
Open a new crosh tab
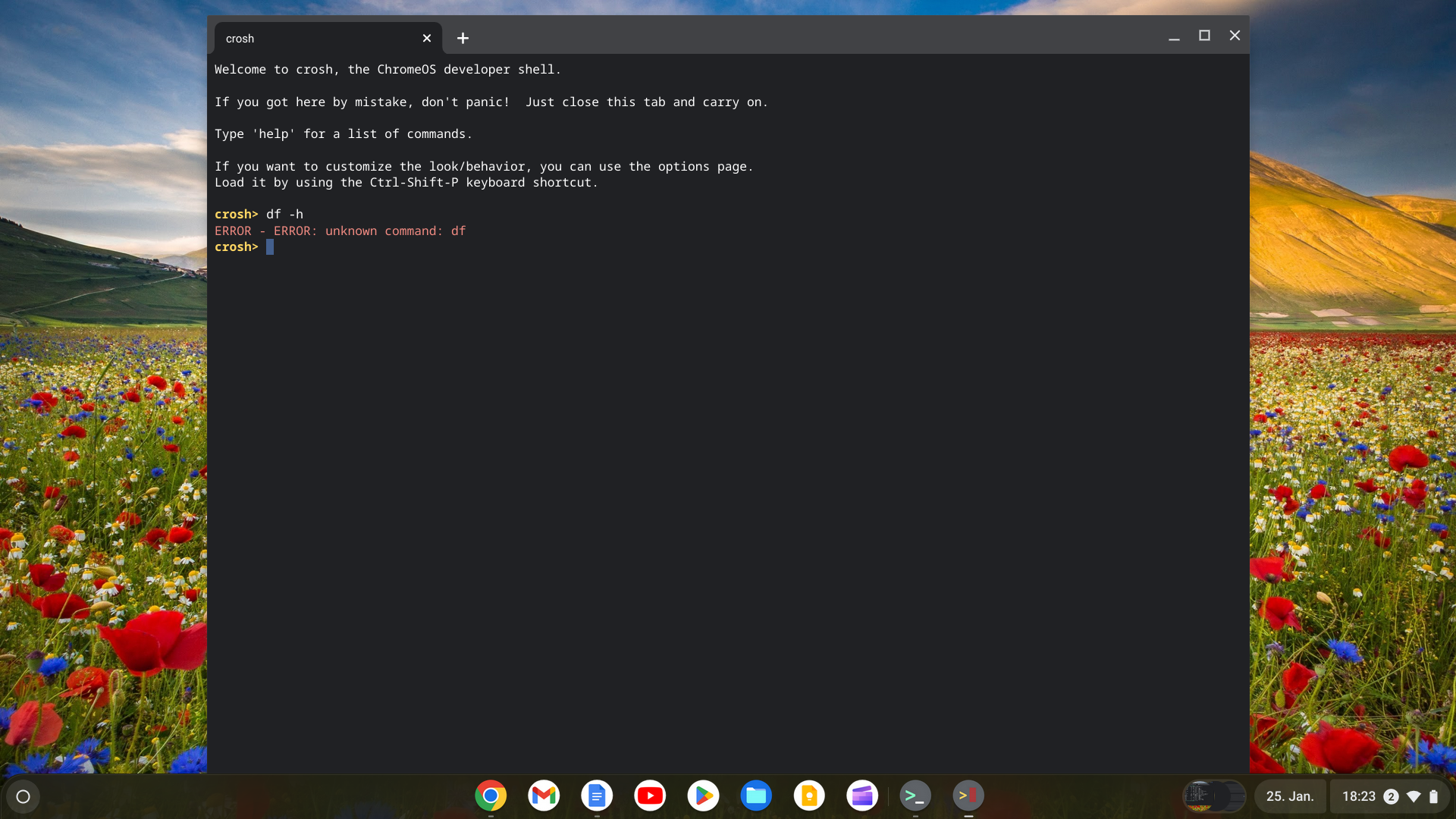coord(463,38)
